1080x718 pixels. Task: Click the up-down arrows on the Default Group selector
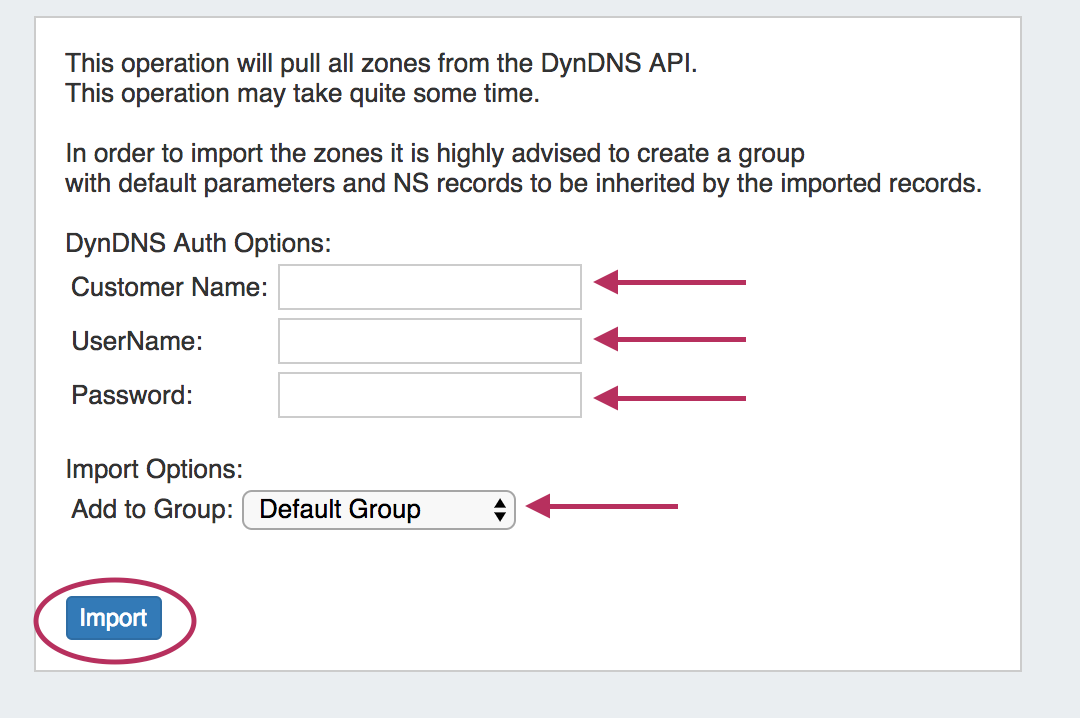500,510
